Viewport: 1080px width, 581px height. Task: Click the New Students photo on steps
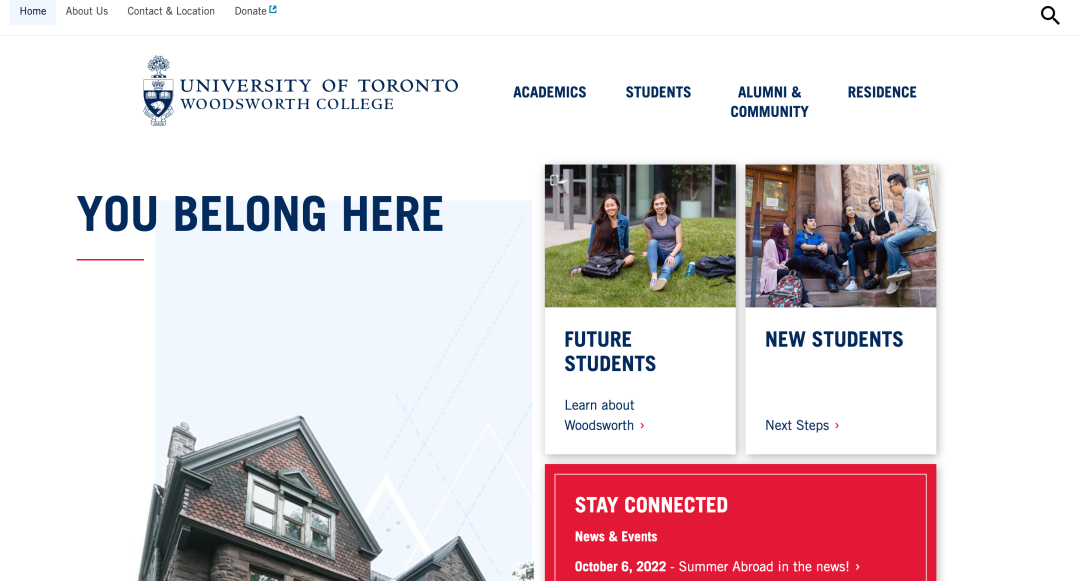pos(841,235)
